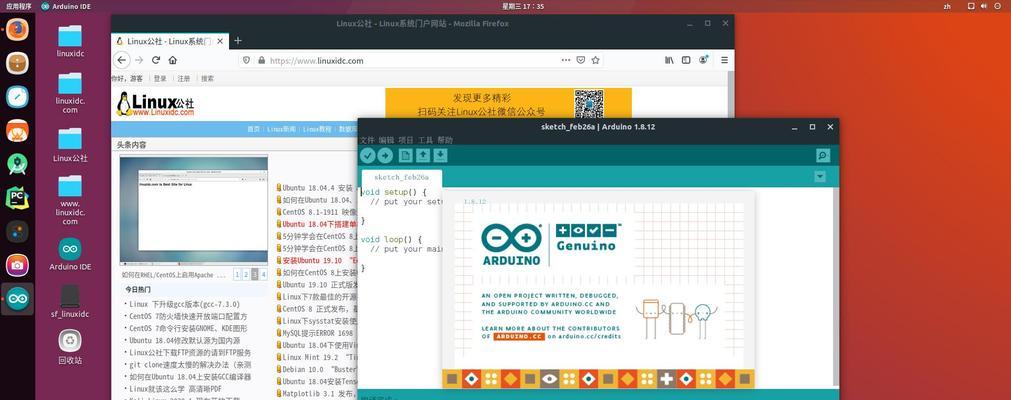This screenshot has height=400, width=1011.
Task: Open the 回收站 trash desktop icon
Action: (x=70, y=347)
